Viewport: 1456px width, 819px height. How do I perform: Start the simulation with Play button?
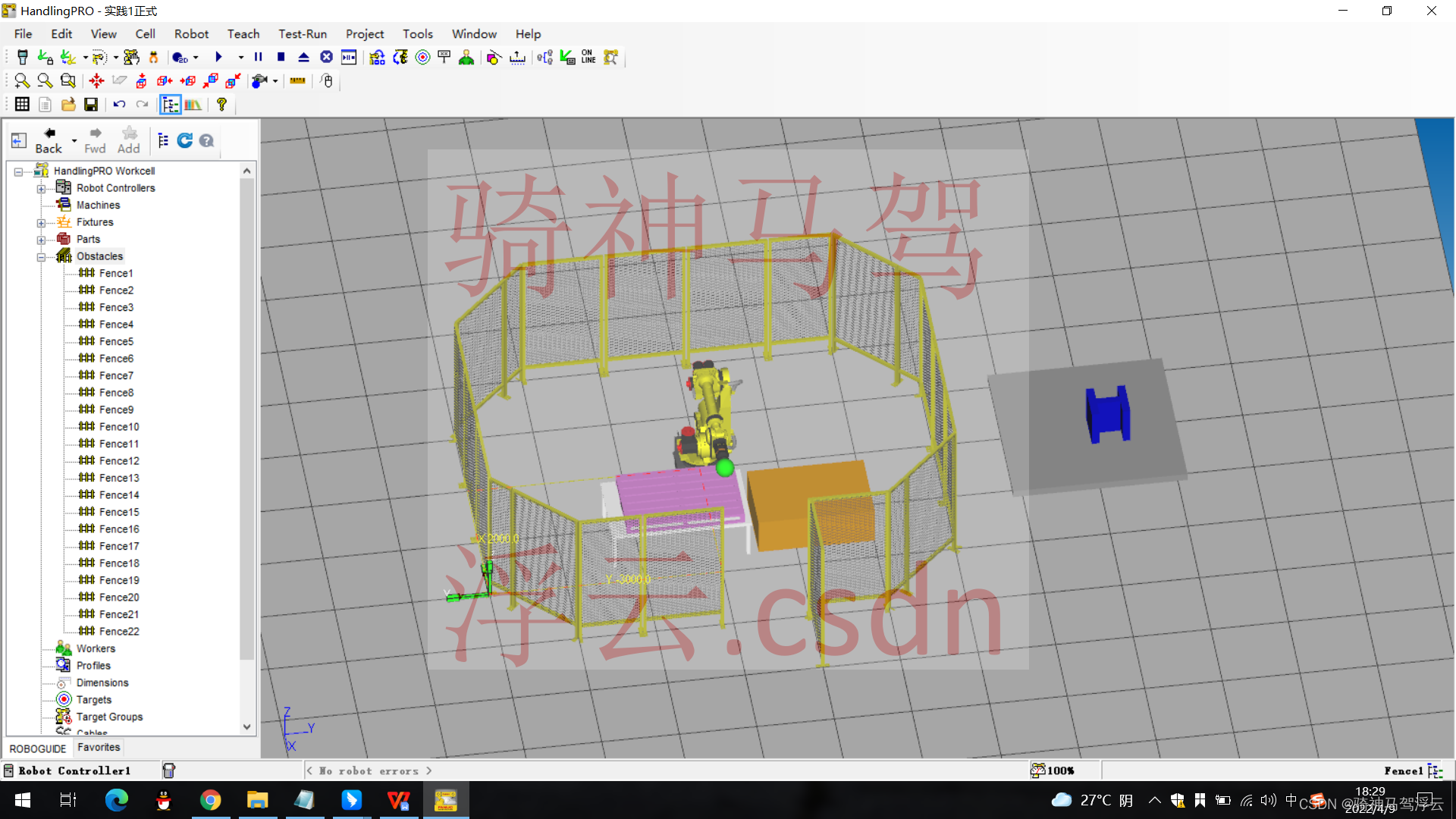coord(218,58)
